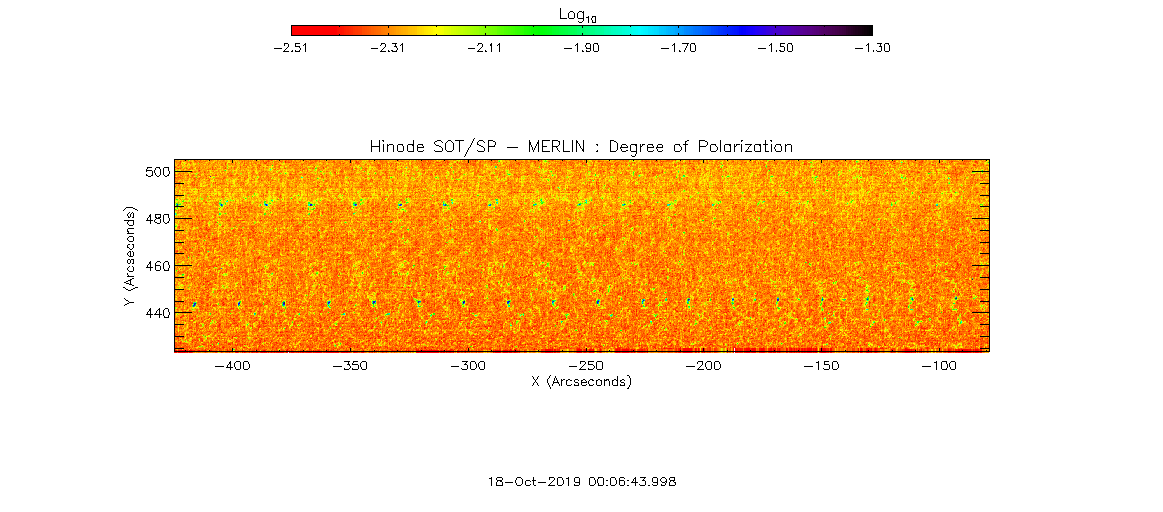
Task: Click the -1.50 colorbar tick label
Action: [x=775, y=47]
